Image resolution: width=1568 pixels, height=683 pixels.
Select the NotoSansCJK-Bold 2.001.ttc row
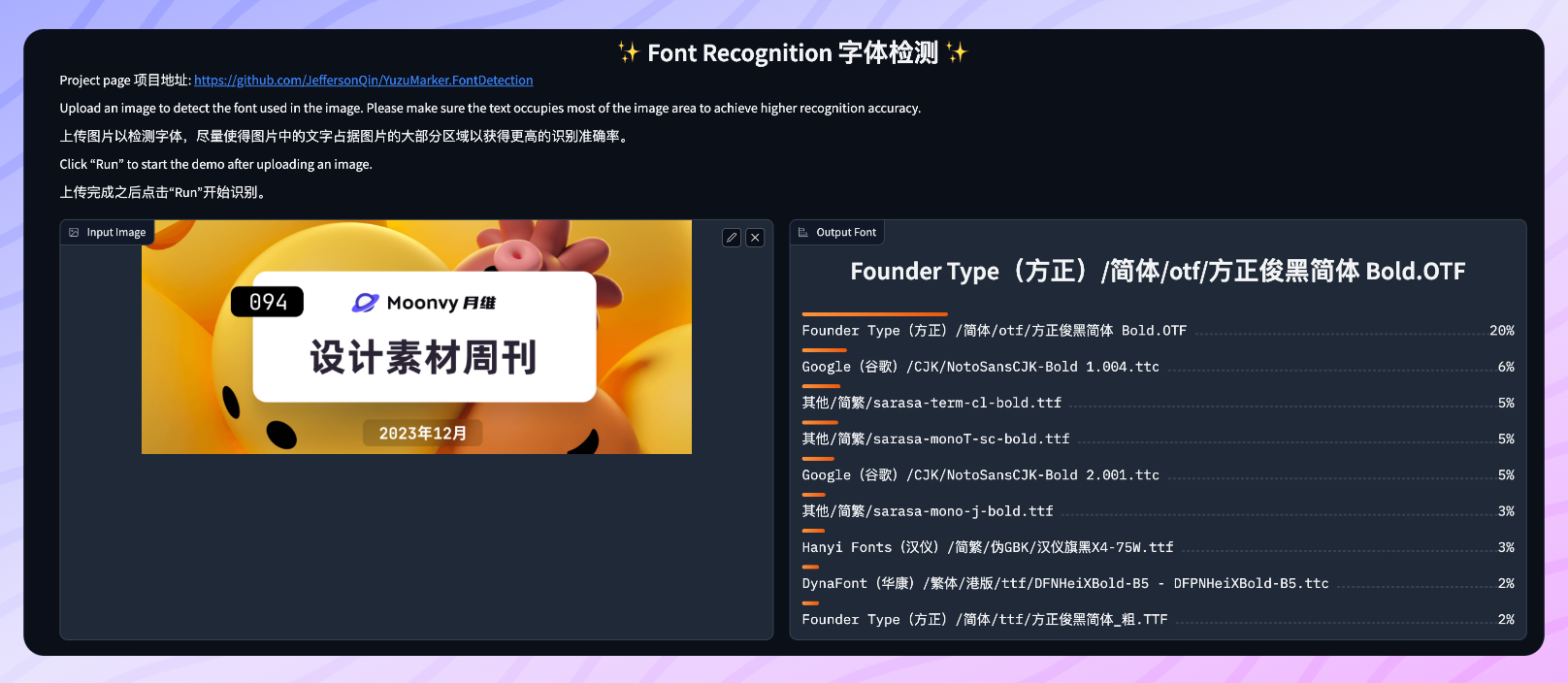click(x=1158, y=475)
